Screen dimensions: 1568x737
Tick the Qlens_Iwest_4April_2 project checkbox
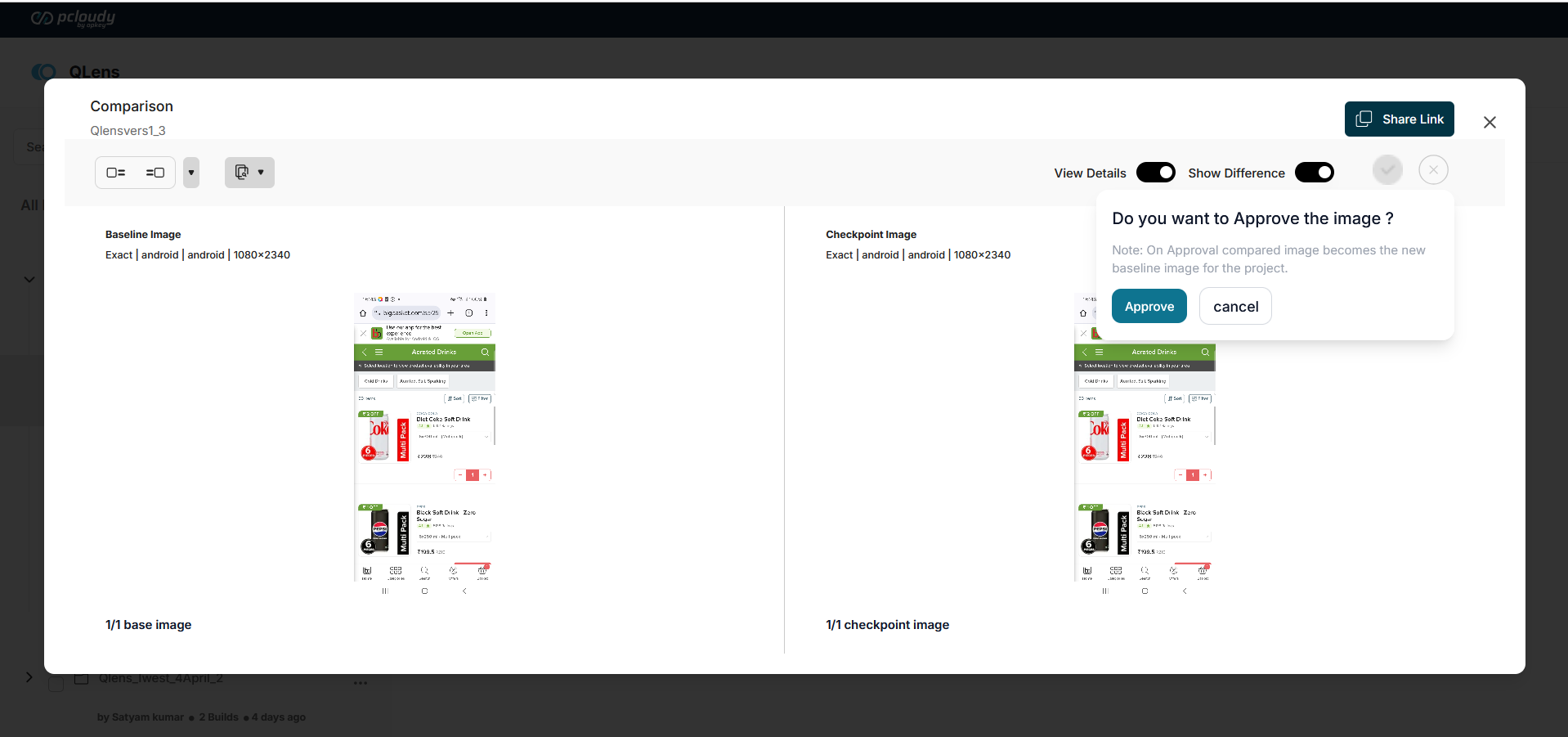56,684
